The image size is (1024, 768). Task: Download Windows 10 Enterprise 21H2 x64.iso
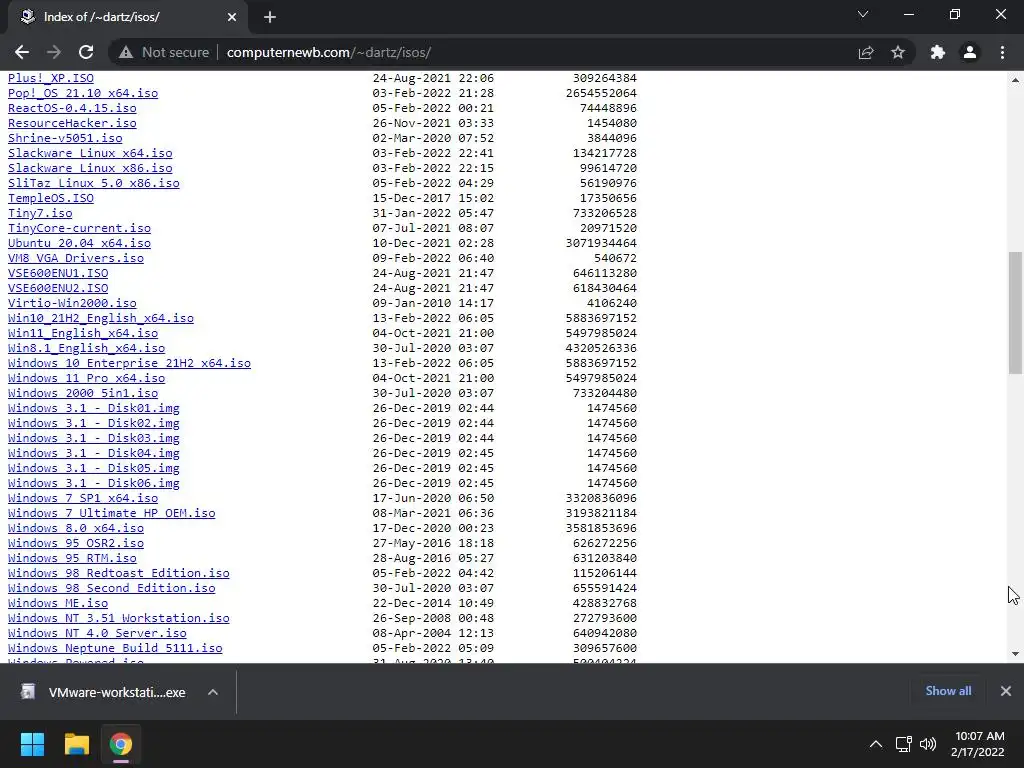[129, 363]
